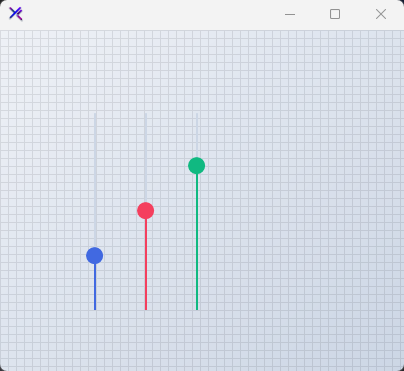Maximize the window
Image resolution: width=404 pixels, height=371 pixels.
tap(335, 14)
